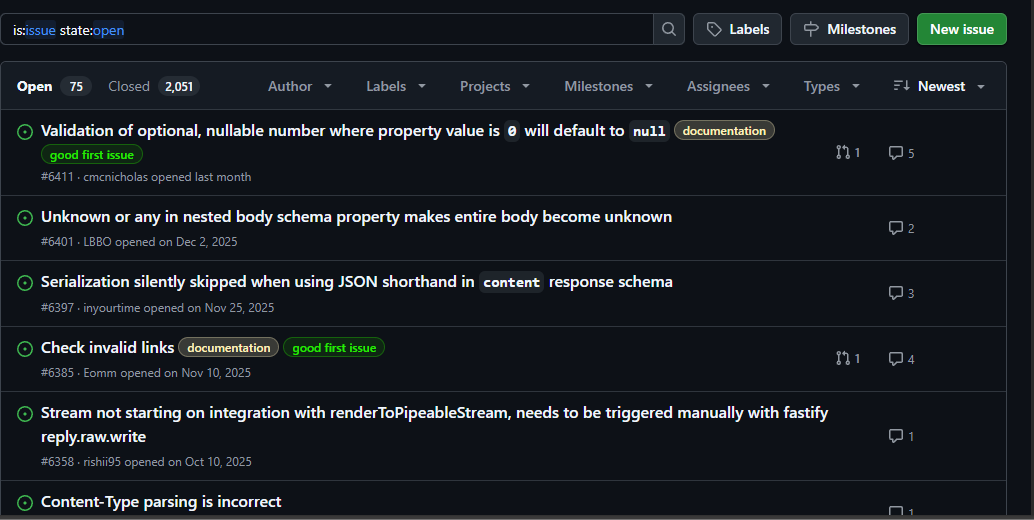The image size is (1034, 520).
Task: Open issue 'Check invalid links'
Action: 107,347
